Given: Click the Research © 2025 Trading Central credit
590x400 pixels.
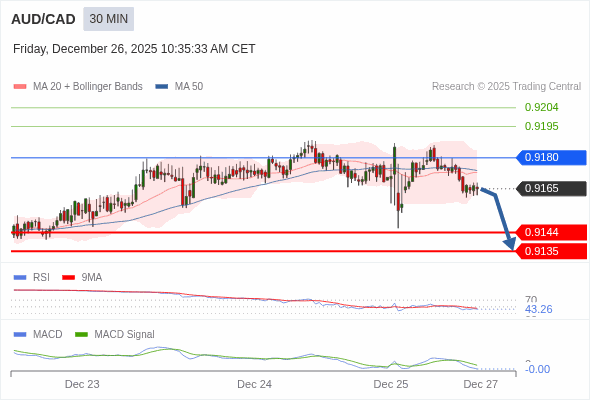Looking at the screenshot, I should [x=506, y=87].
